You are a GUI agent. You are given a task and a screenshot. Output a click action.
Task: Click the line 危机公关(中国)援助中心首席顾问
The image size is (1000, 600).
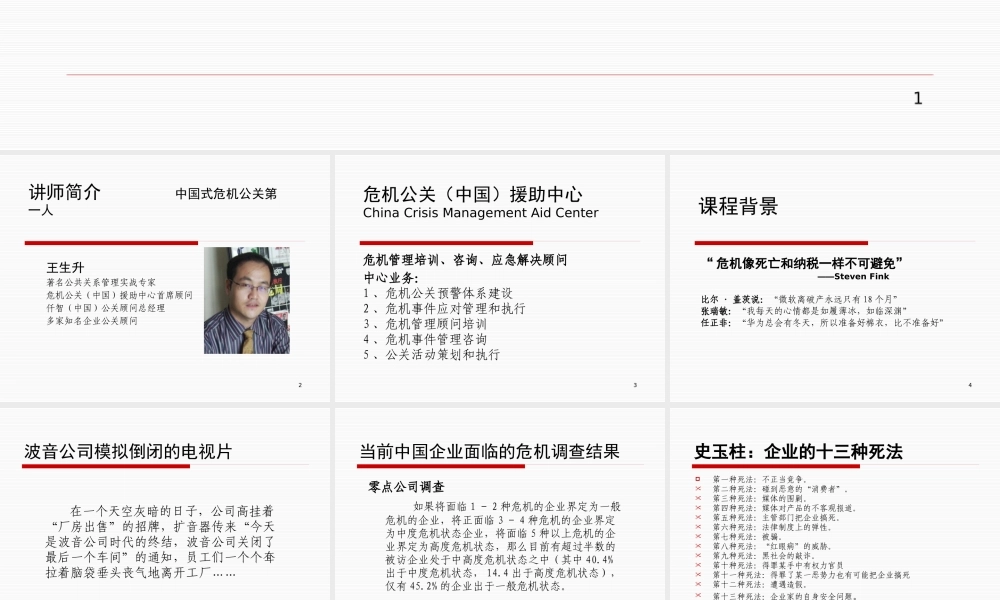(119, 295)
